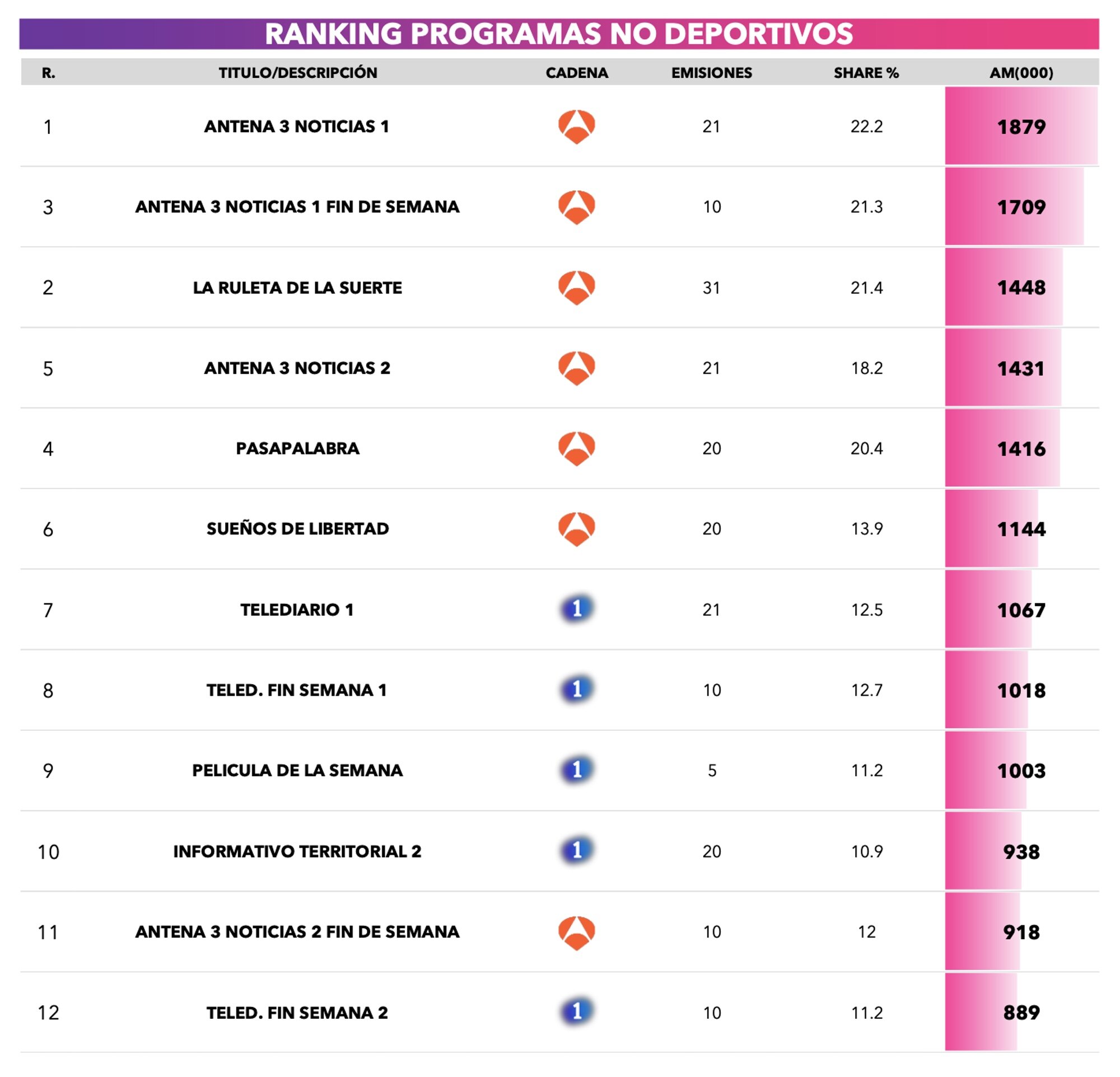Click Antena 3 logo beside Sueños de Libertad
Screen dimensions: 1120x1077
click(576, 529)
